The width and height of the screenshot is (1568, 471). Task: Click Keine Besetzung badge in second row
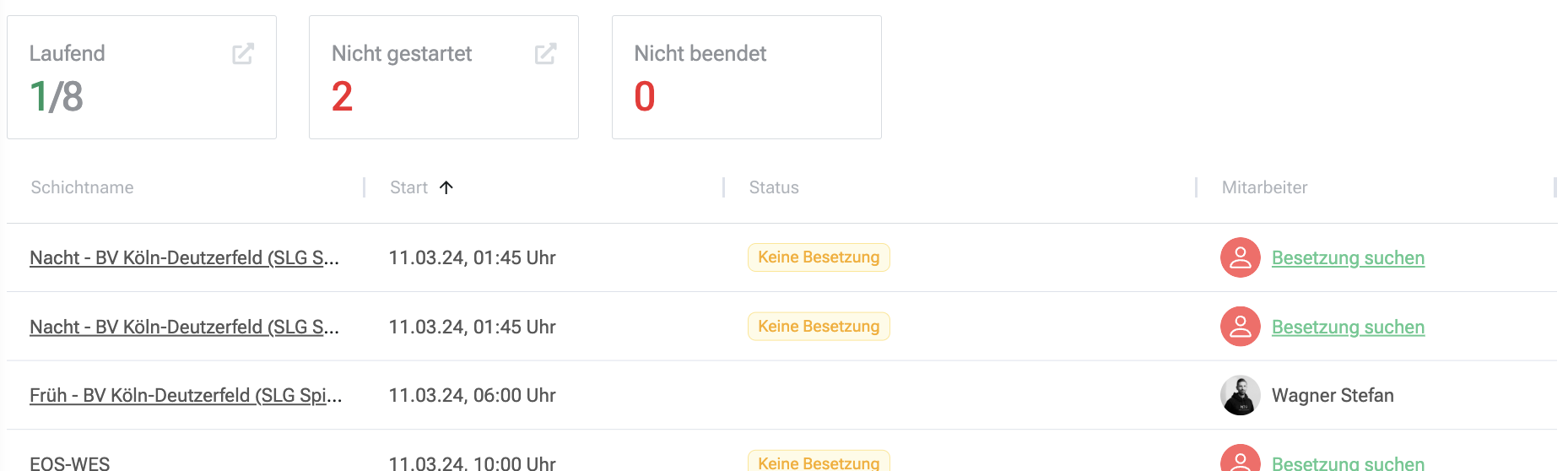[819, 327]
